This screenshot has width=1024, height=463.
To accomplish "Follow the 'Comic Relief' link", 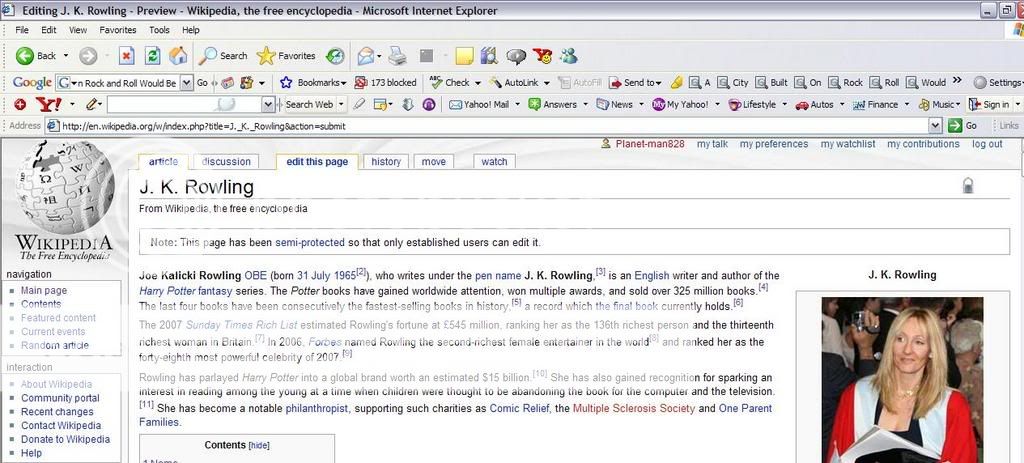I will [519, 408].
